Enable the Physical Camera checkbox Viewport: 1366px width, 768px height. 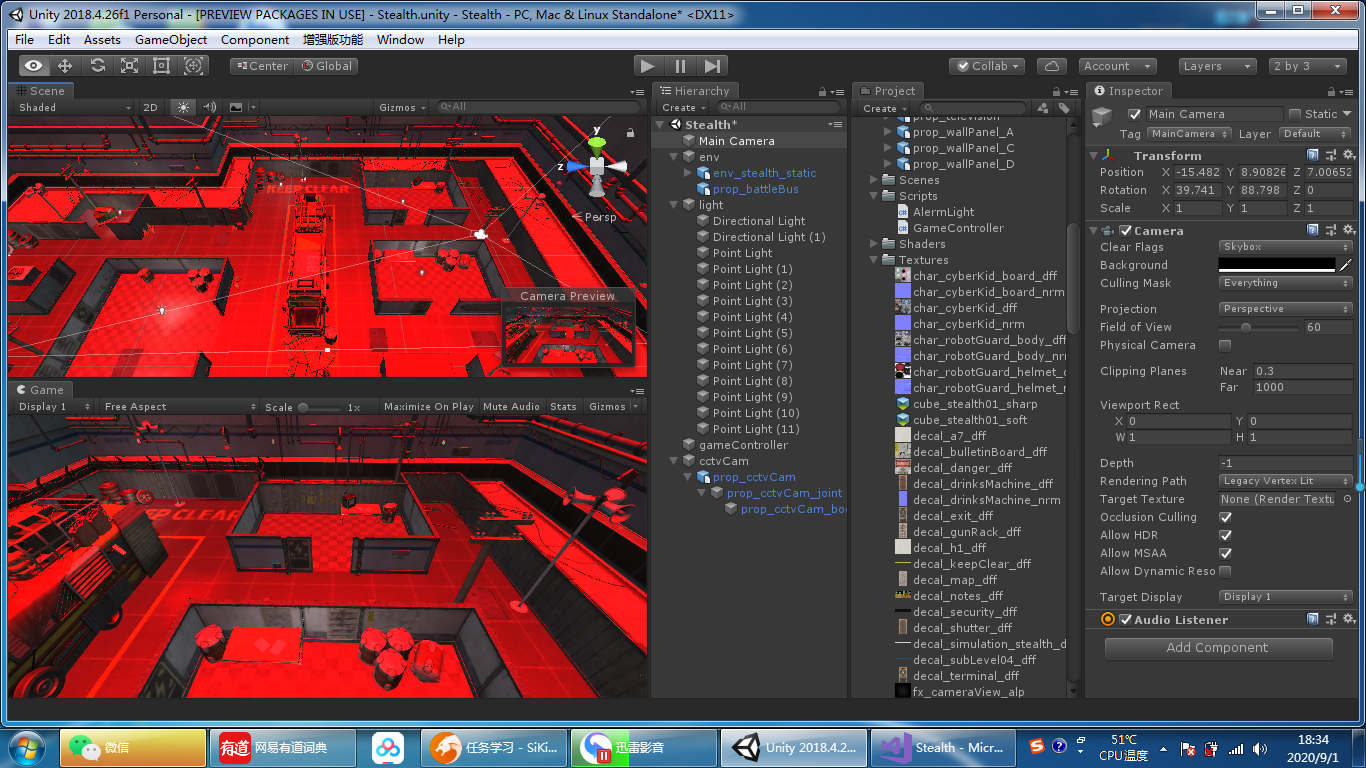1225,345
